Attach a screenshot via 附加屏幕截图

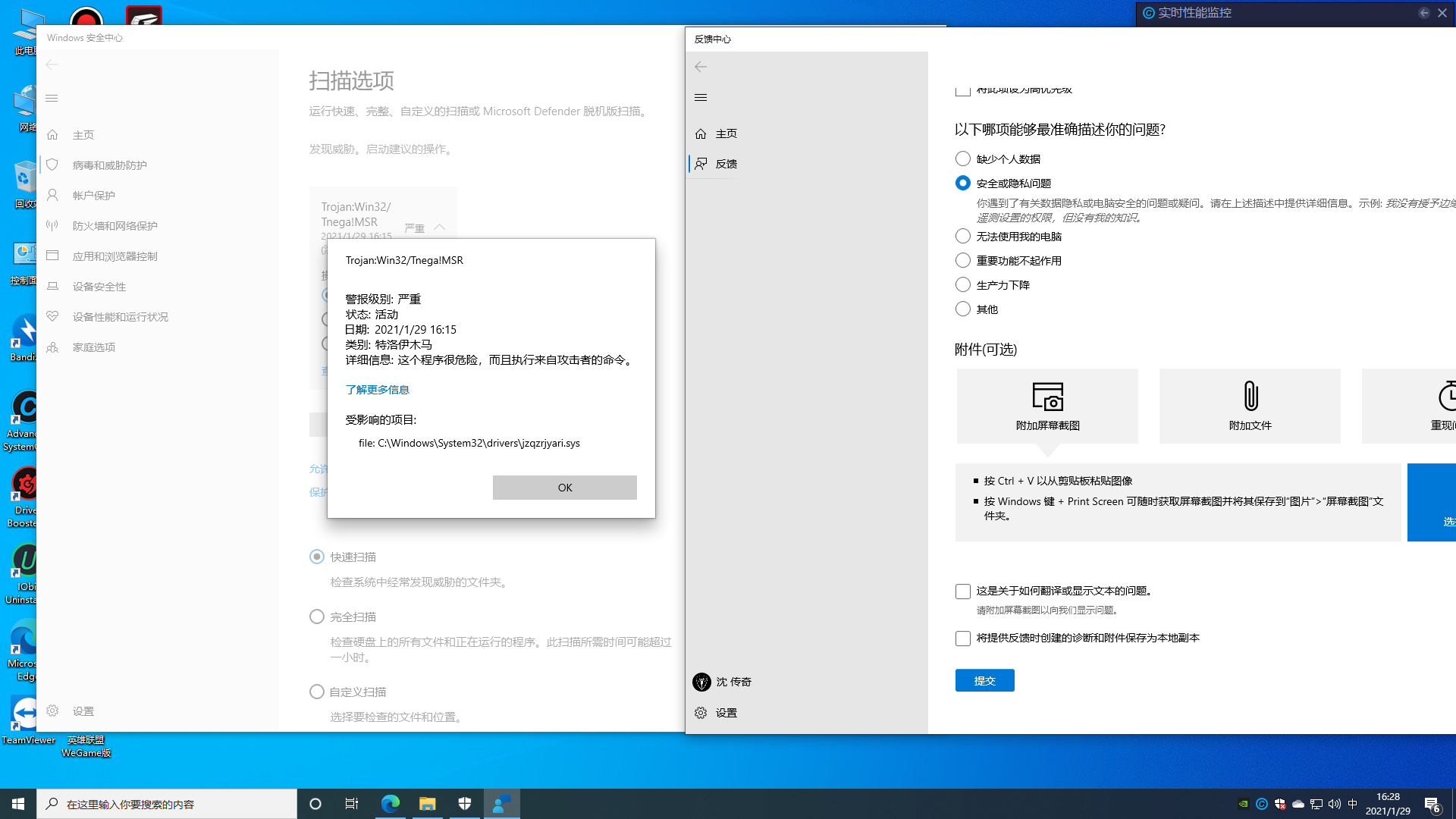click(x=1047, y=406)
